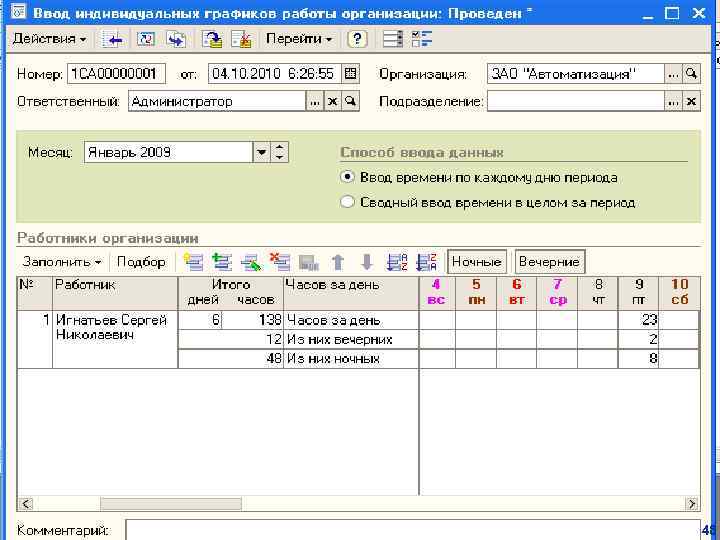Image resolution: width=720 pixels, height=540 pixels.
Task: Click day 8 чт column header
Action: [598, 292]
